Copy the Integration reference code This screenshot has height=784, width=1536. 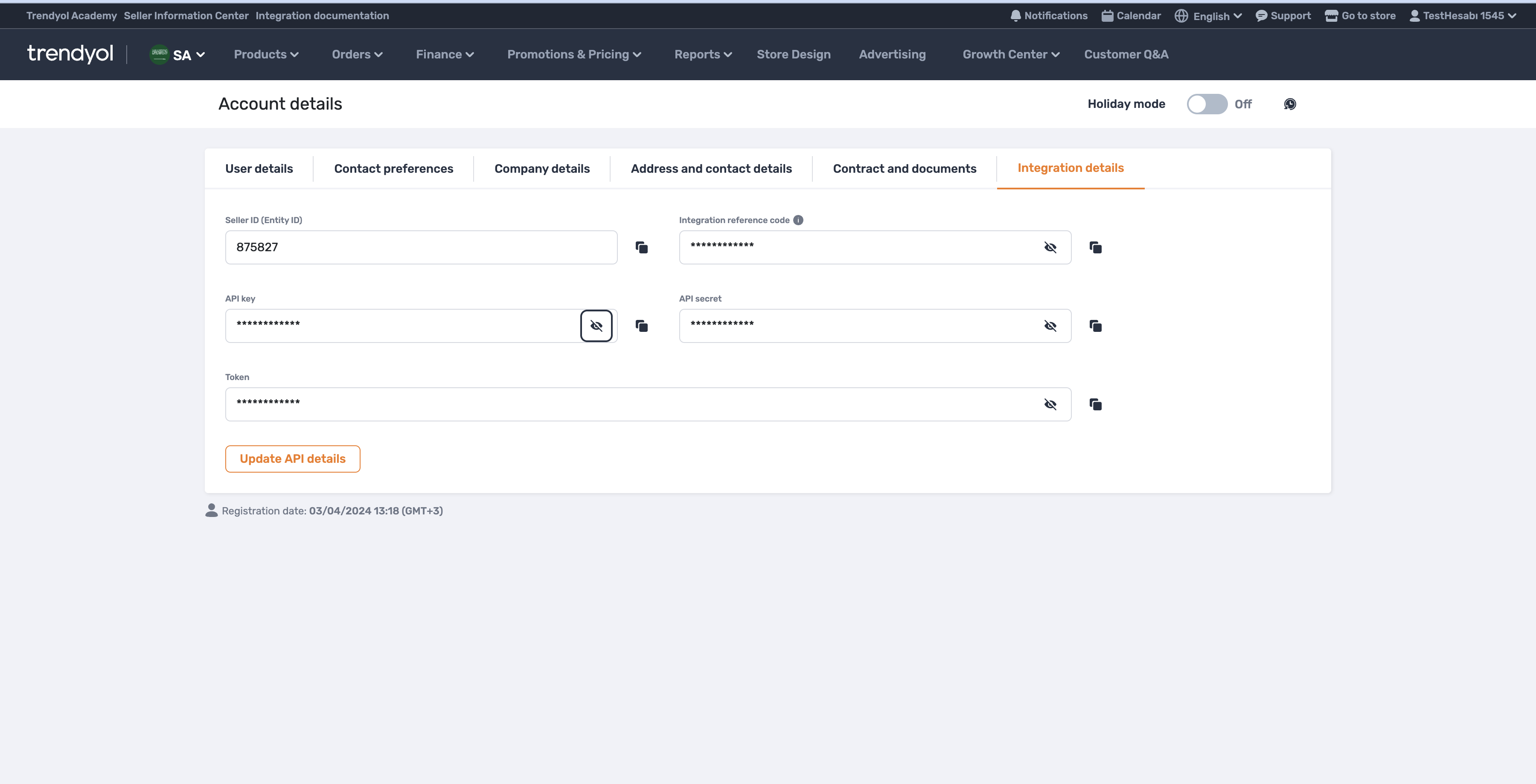tap(1095, 247)
